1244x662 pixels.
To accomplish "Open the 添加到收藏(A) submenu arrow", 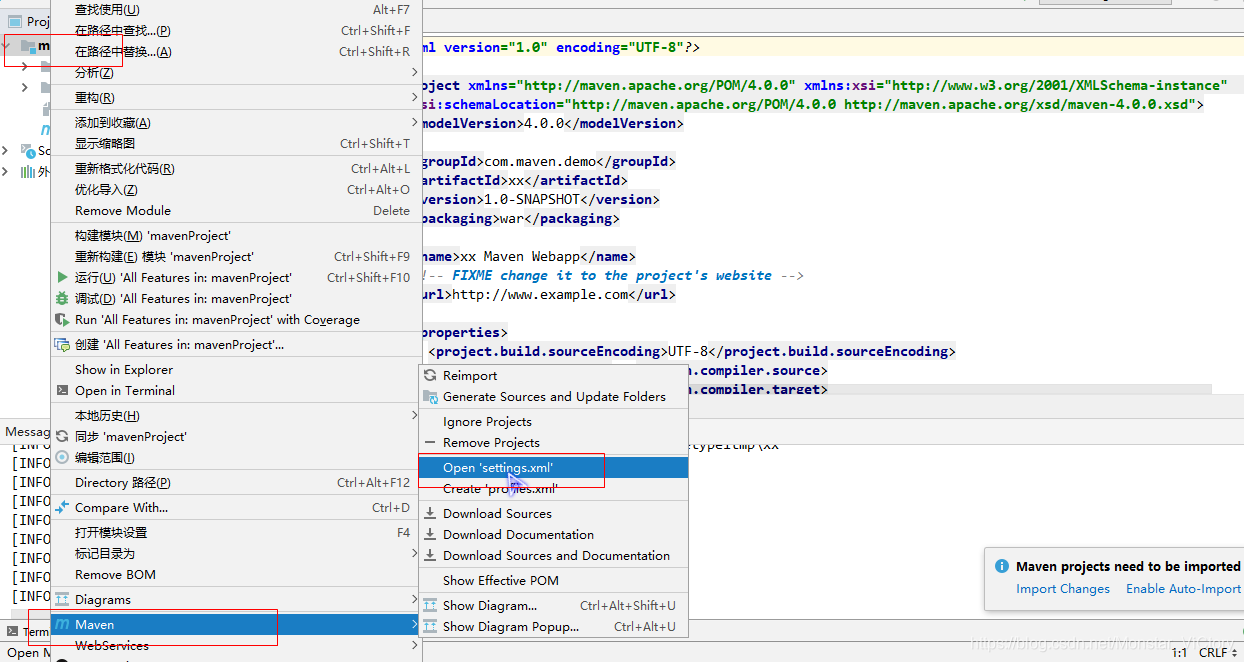I will 414,122.
